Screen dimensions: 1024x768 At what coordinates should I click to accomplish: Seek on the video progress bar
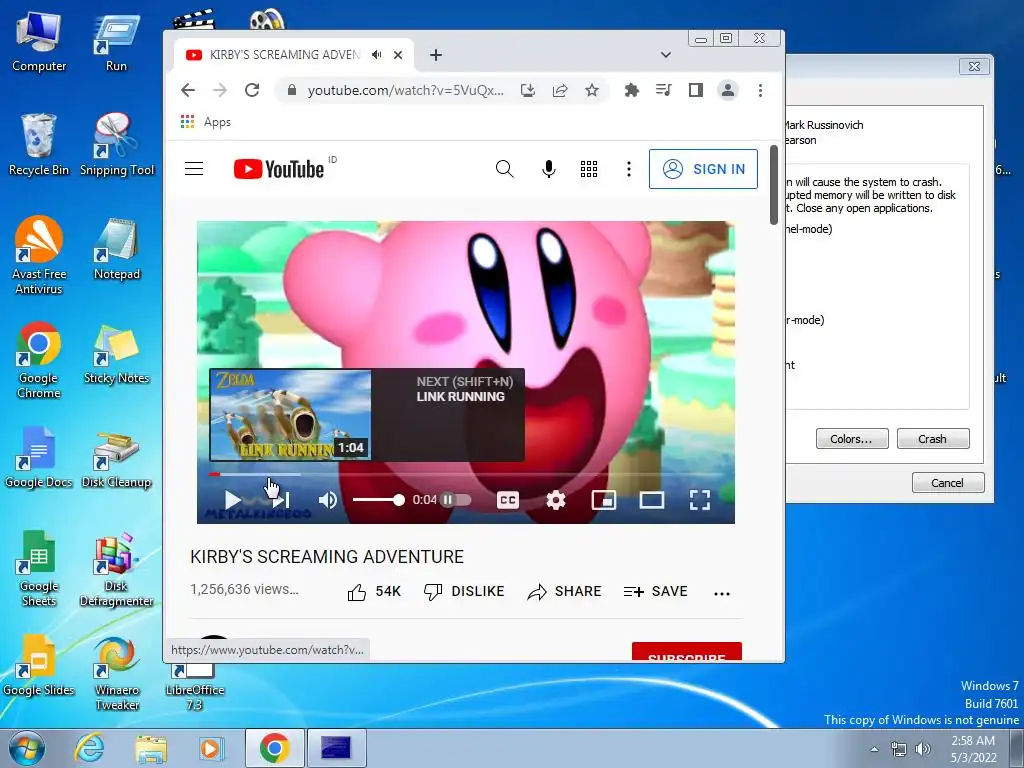pos(466,475)
